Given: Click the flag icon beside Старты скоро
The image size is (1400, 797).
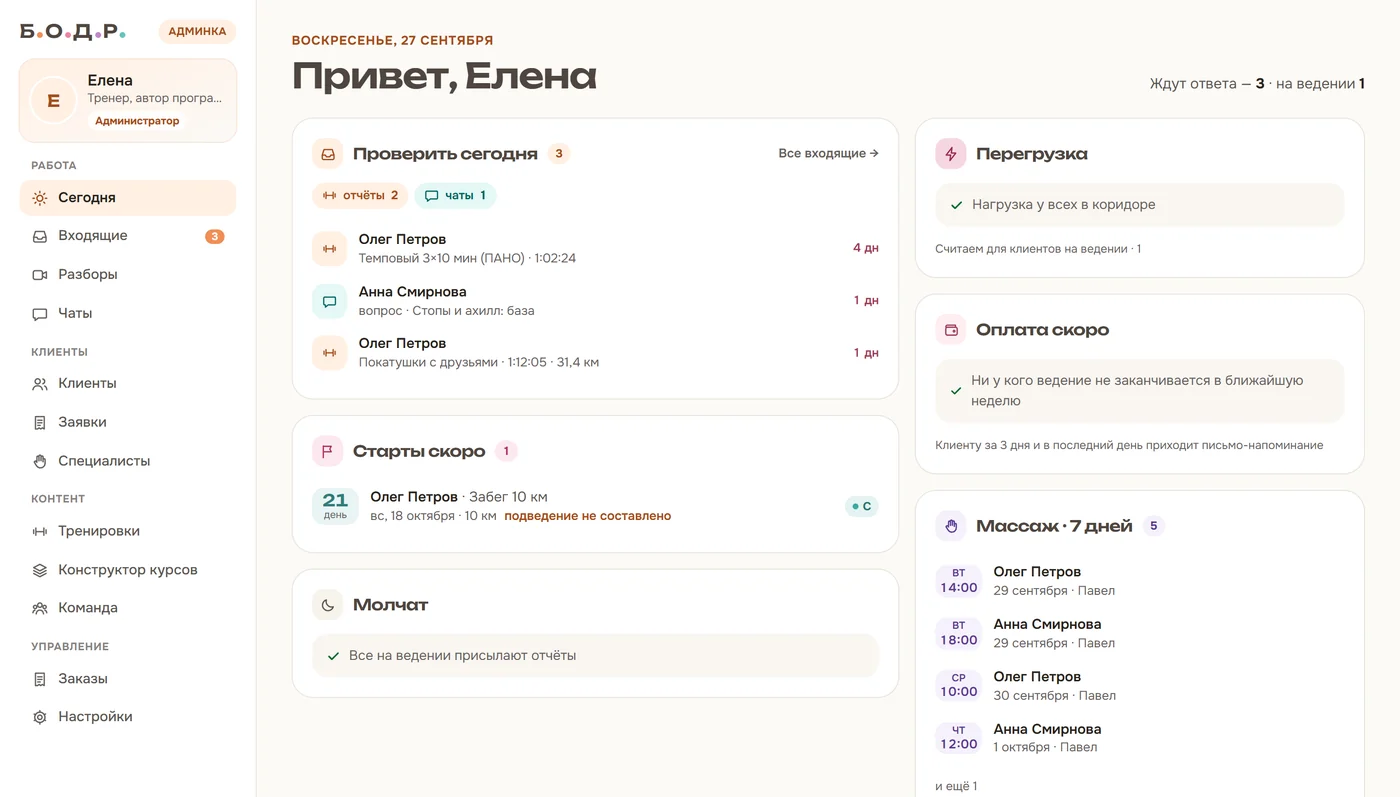Looking at the screenshot, I should [327, 451].
